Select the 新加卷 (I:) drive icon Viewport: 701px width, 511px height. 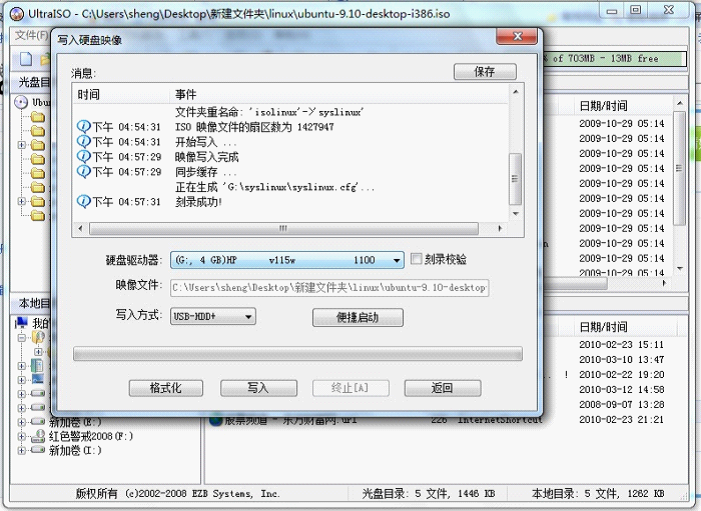(x=38, y=450)
